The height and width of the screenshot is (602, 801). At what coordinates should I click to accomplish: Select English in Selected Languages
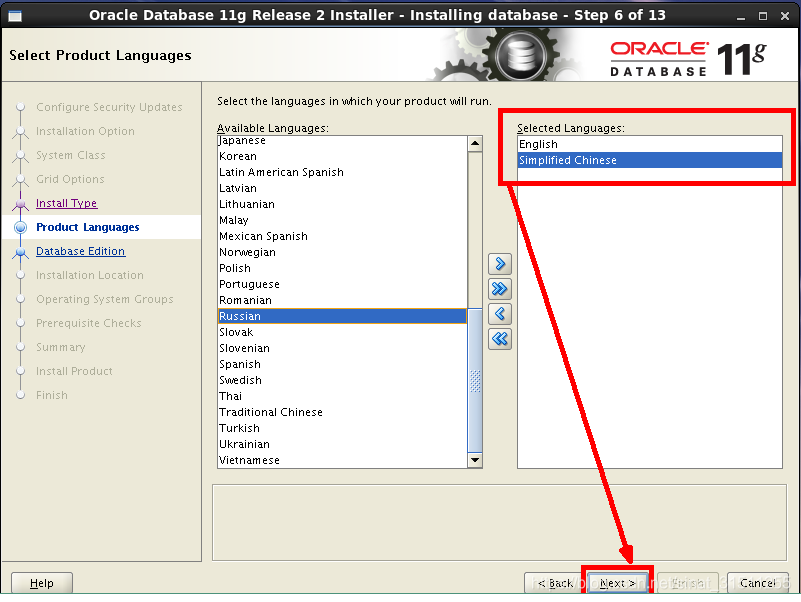(650, 144)
